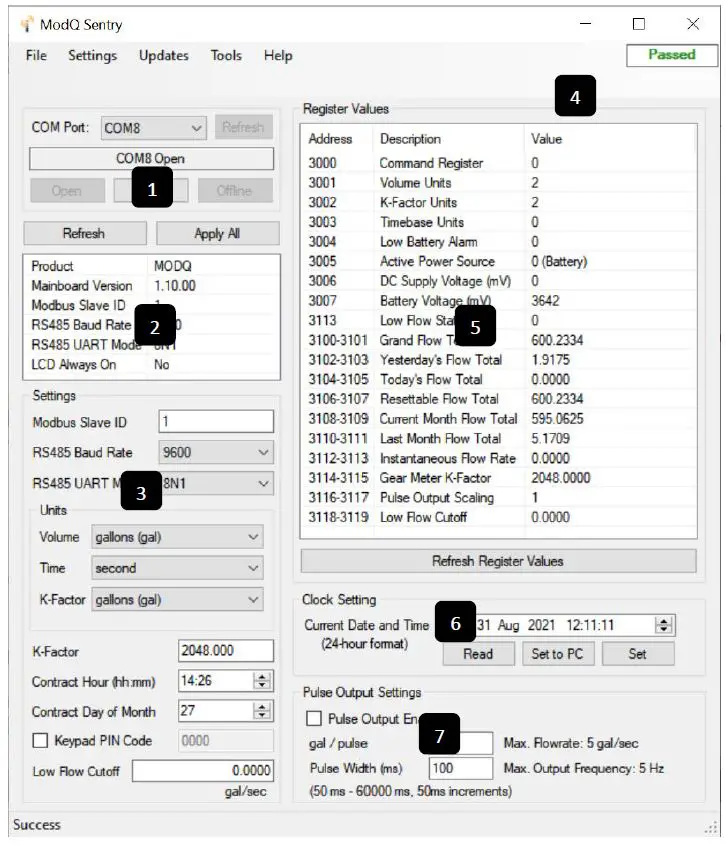This screenshot has height=846, width=726.
Task: Click the COM8 Open status button
Action: point(151,159)
